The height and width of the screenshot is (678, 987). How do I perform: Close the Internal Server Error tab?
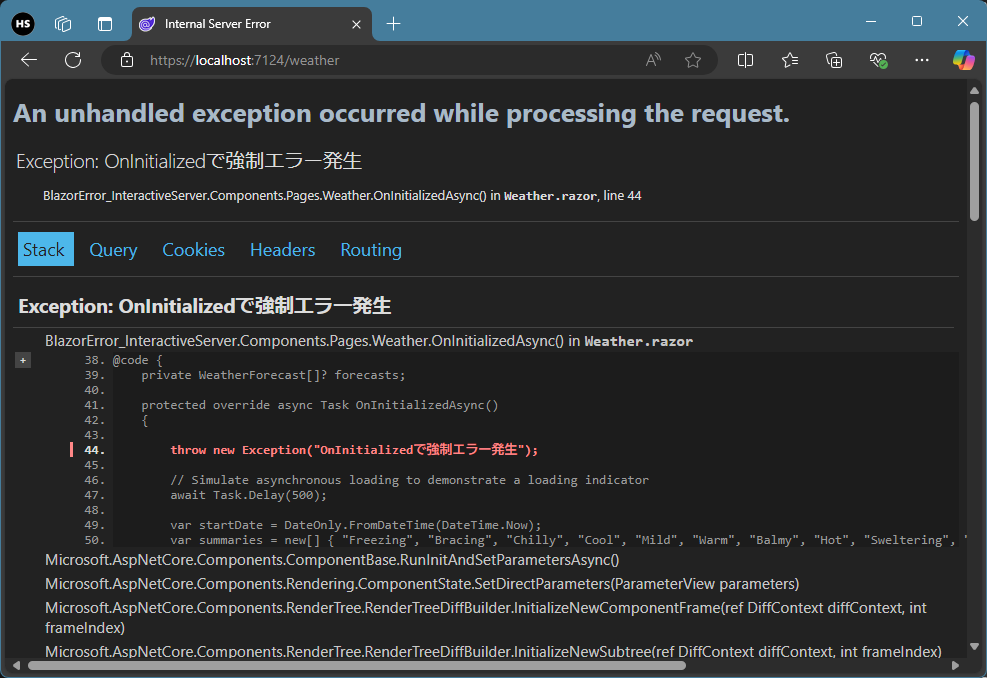[356, 24]
